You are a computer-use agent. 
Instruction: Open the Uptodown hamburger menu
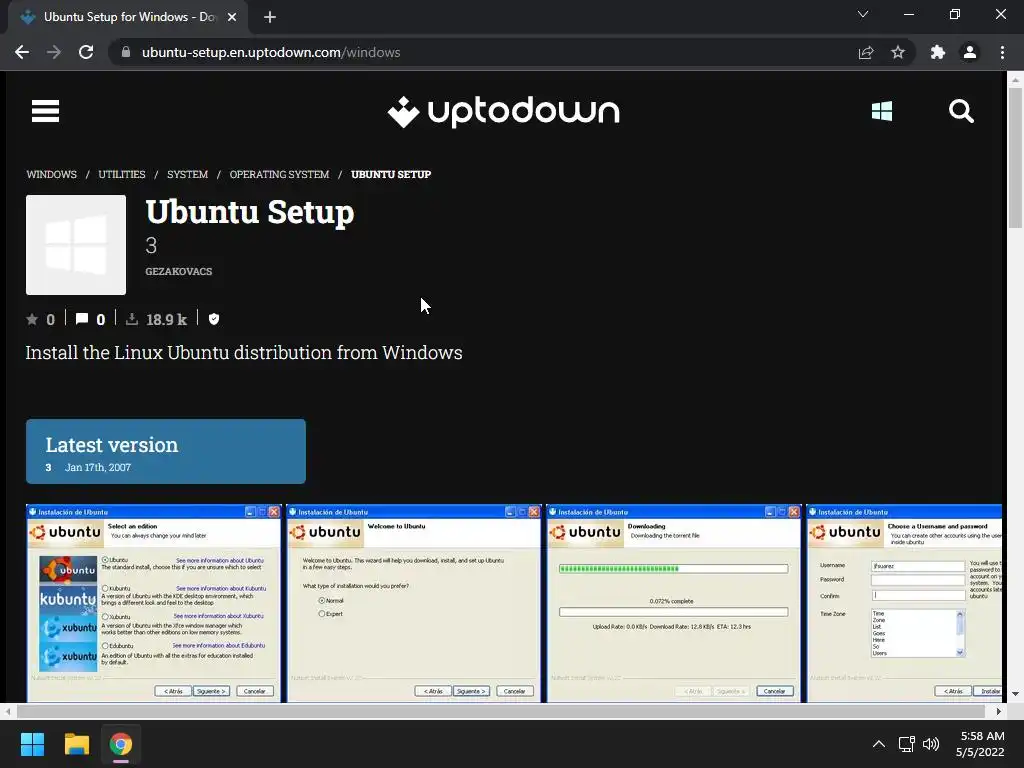[x=45, y=111]
